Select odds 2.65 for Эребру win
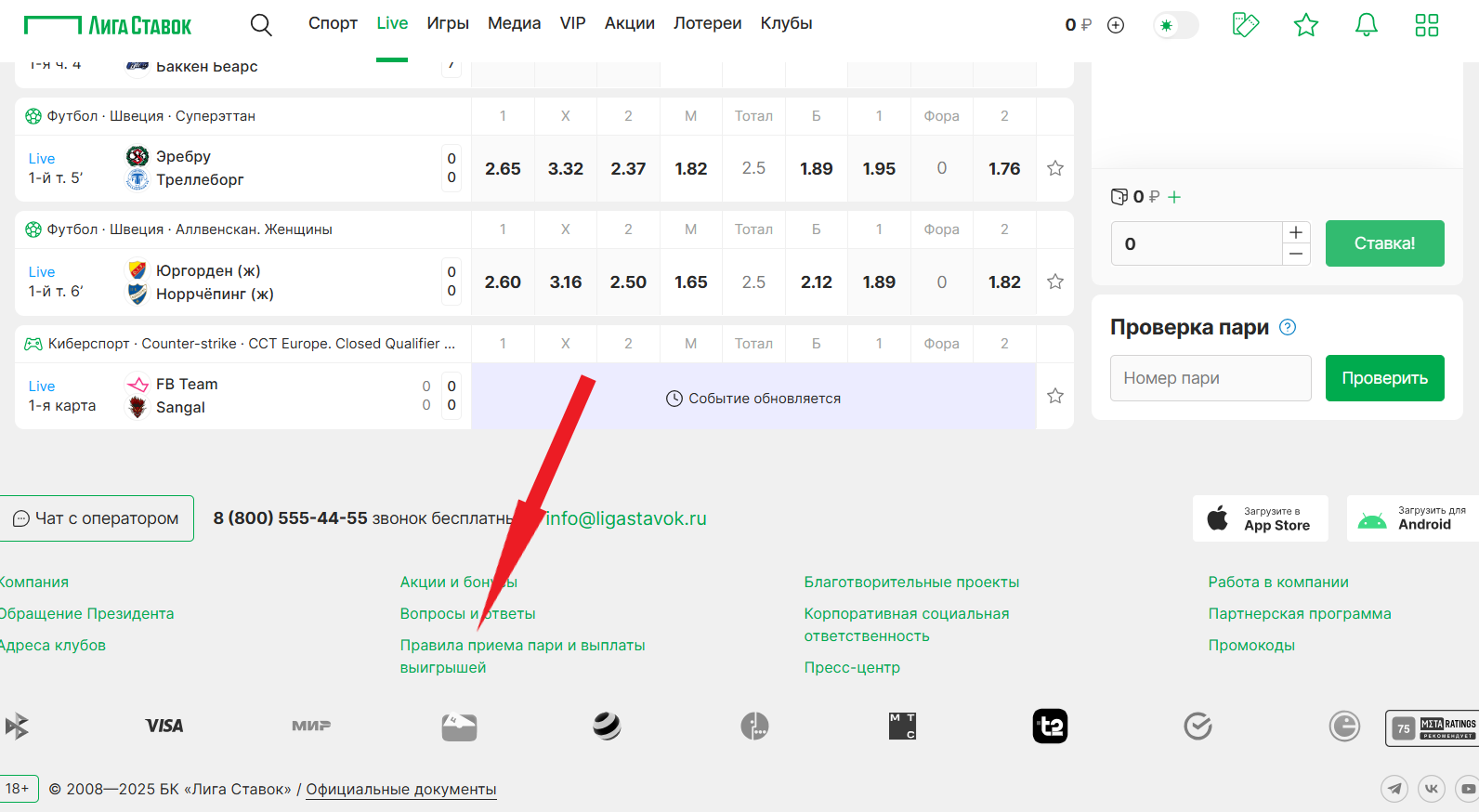The height and width of the screenshot is (812, 1479). pyautogui.click(x=503, y=168)
